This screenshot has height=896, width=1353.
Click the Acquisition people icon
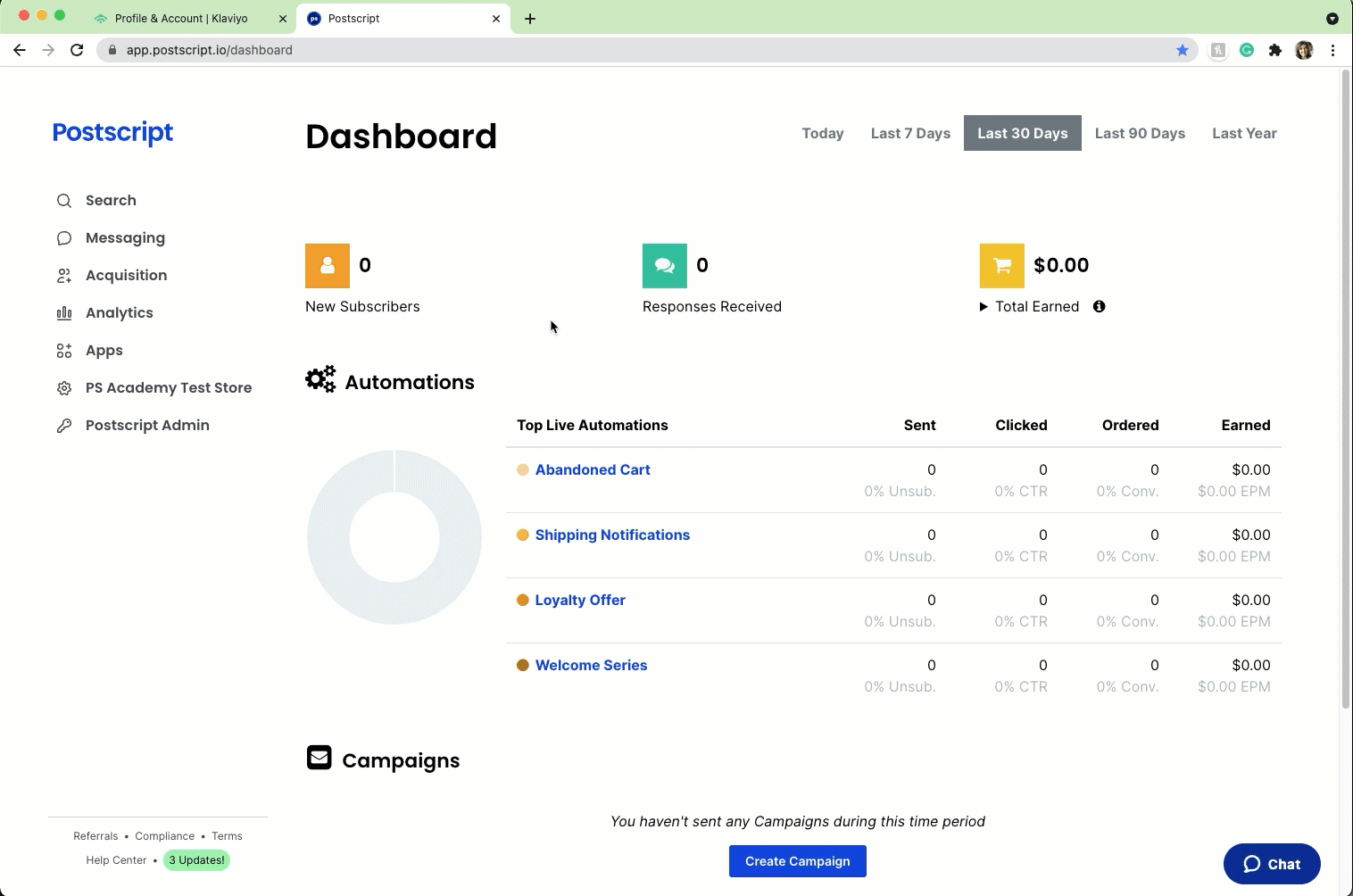(x=64, y=276)
